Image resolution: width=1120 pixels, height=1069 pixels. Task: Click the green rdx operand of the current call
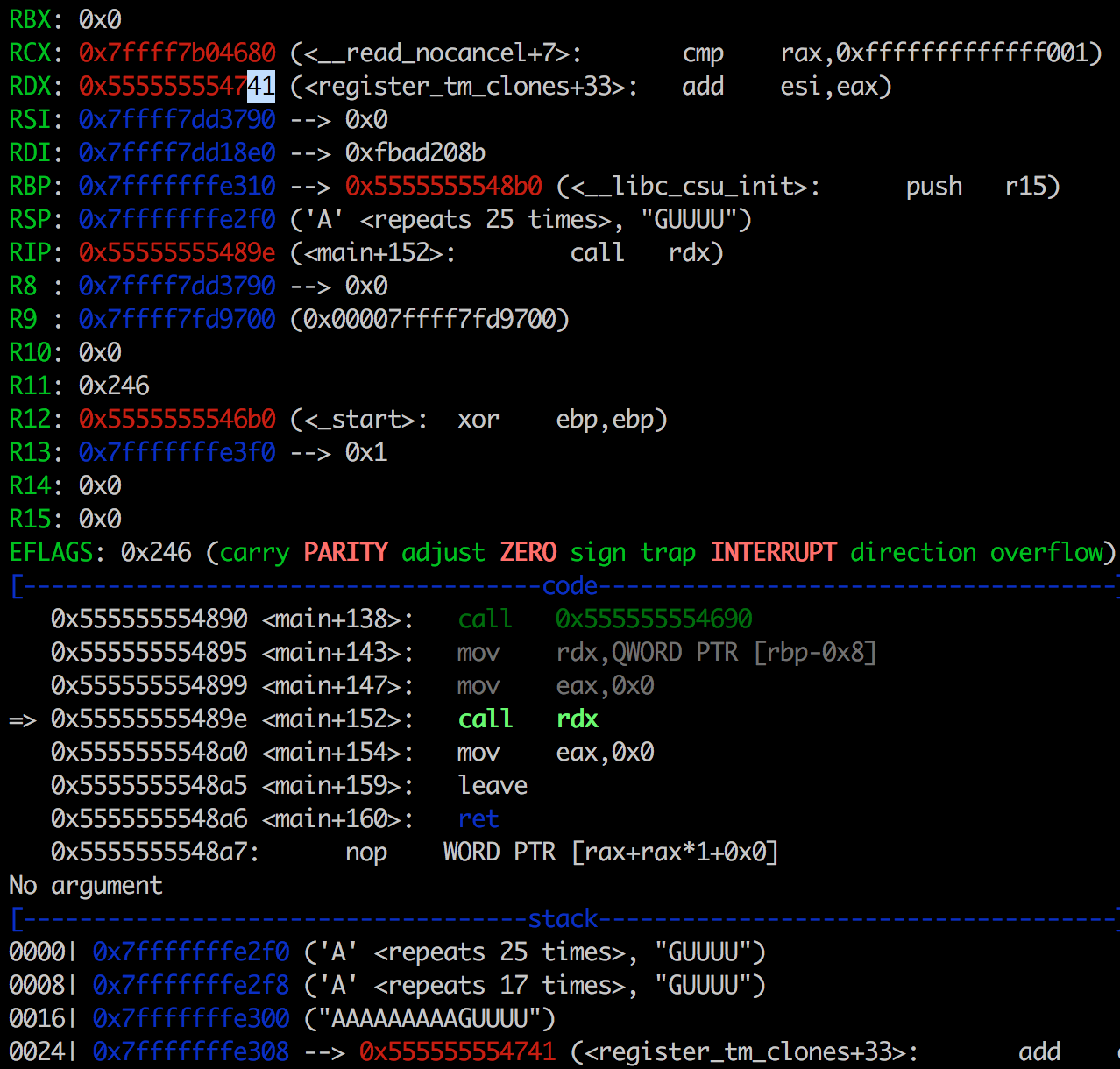[x=577, y=719]
